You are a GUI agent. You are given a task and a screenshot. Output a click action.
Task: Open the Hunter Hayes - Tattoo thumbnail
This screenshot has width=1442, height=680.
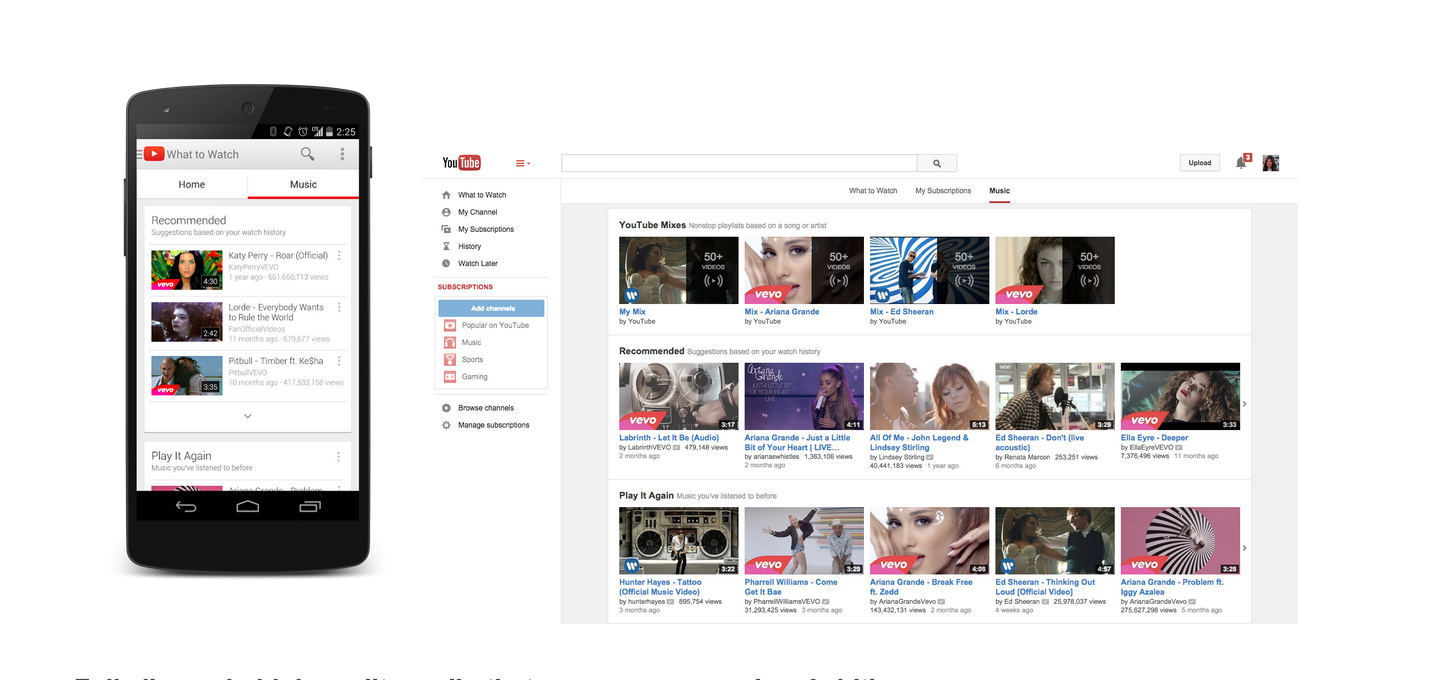tap(679, 541)
